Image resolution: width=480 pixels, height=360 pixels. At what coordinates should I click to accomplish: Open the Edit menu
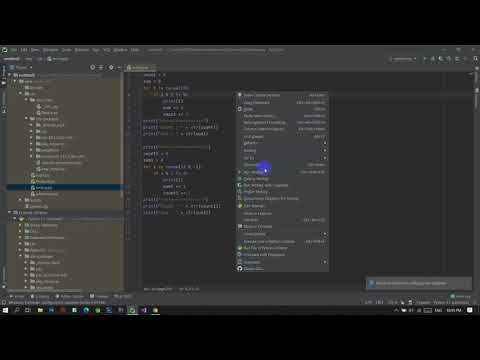pos(24,50)
